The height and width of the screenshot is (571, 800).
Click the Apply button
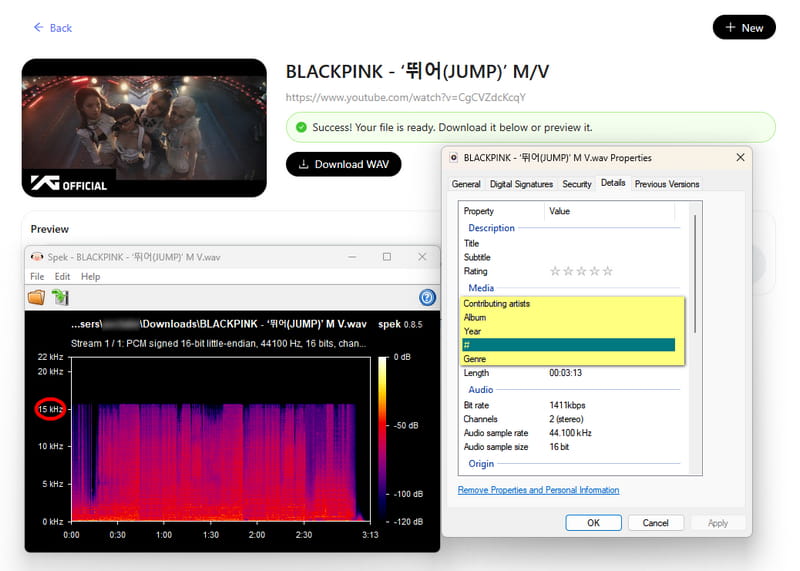pos(718,523)
